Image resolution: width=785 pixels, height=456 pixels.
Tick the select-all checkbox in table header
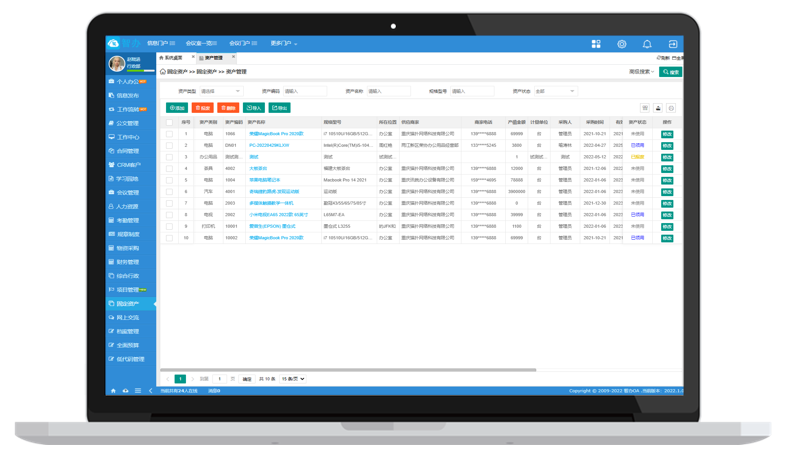(169, 123)
